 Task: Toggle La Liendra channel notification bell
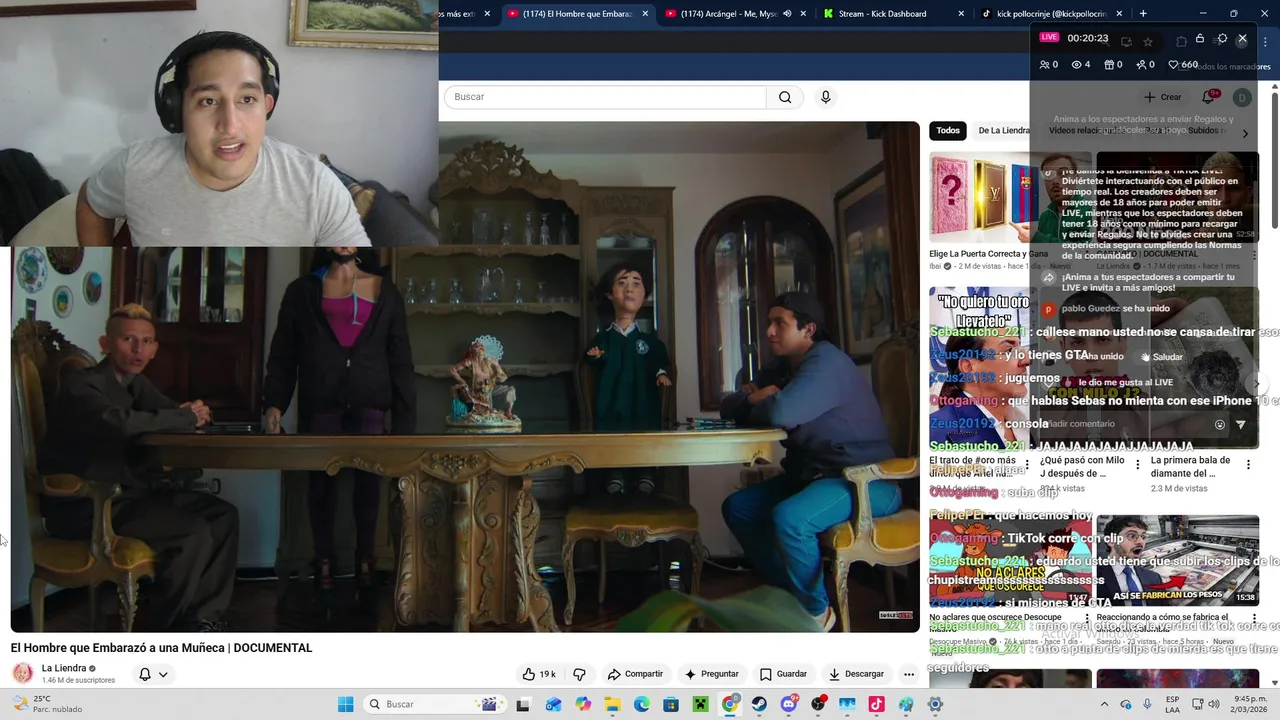[145, 674]
